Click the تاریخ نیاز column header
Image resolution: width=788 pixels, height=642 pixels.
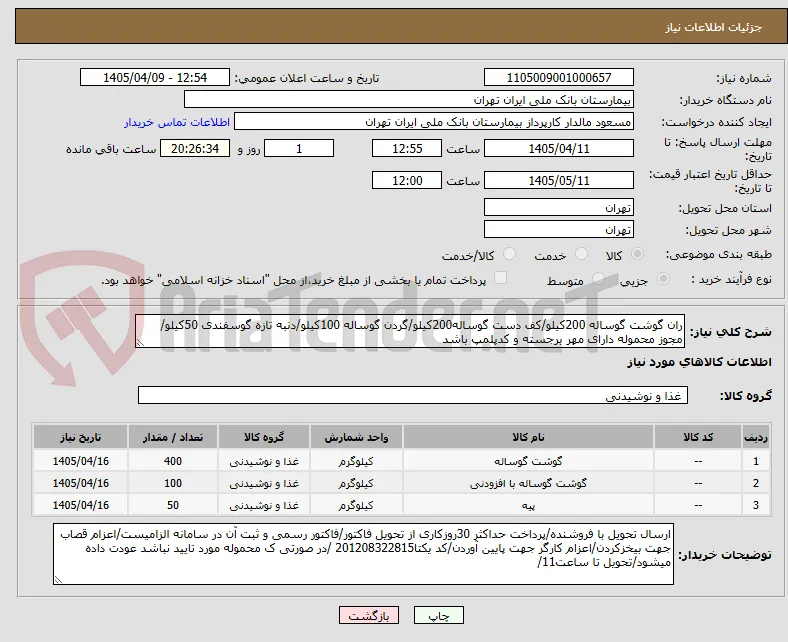[80, 437]
